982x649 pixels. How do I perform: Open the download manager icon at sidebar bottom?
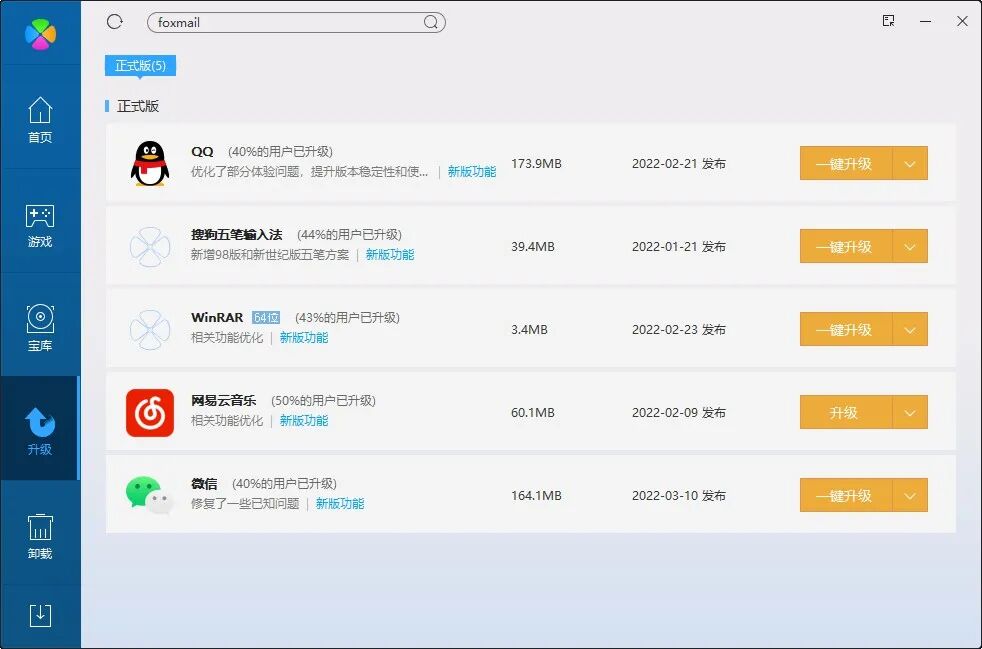click(40, 615)
